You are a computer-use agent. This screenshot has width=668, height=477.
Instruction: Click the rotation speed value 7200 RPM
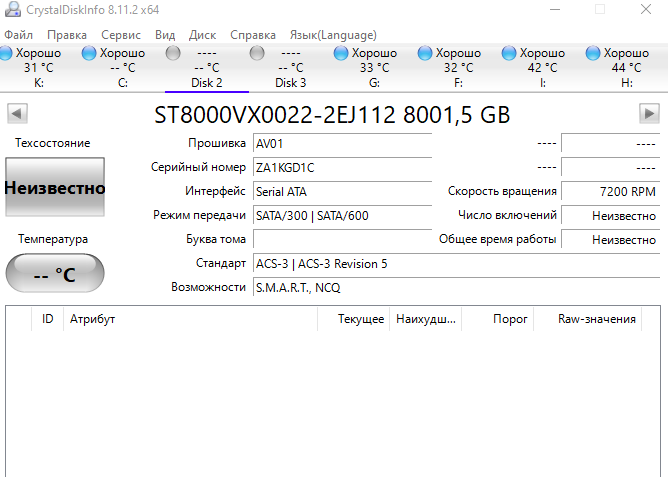(x=610, y=192)
